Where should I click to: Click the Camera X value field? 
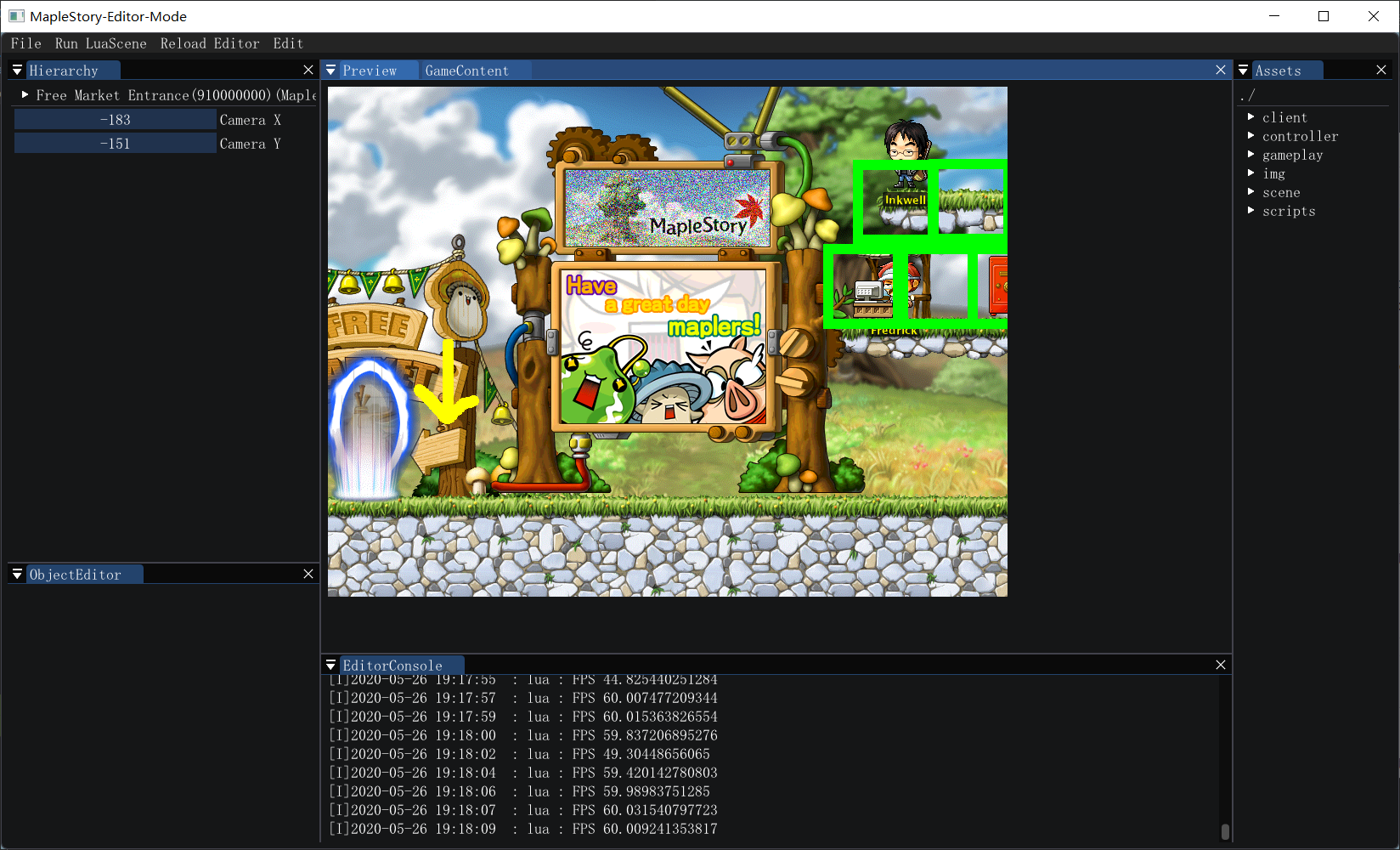[116, 120]
